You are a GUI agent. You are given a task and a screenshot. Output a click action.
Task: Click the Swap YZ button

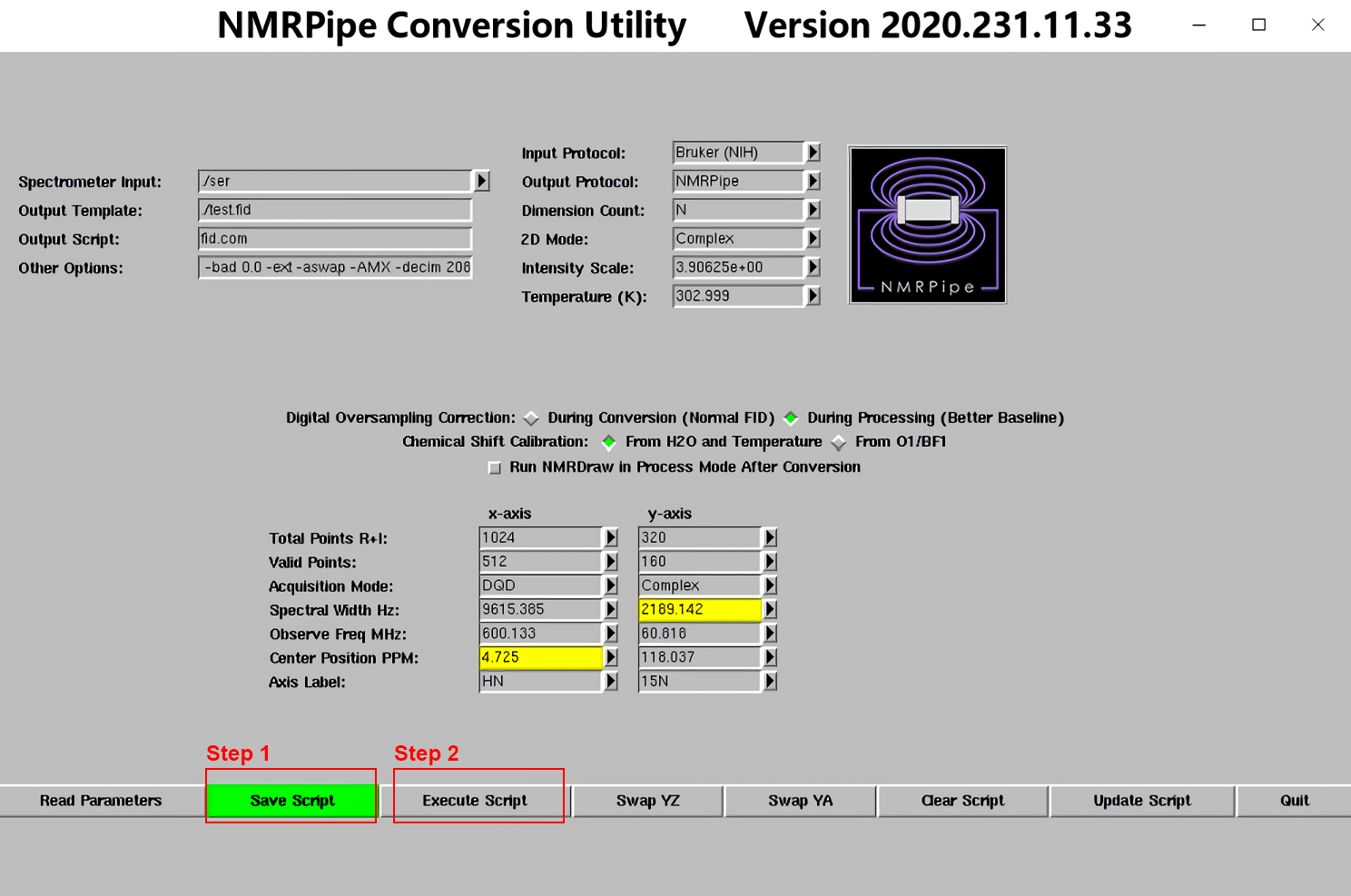(x=647, y=801)
